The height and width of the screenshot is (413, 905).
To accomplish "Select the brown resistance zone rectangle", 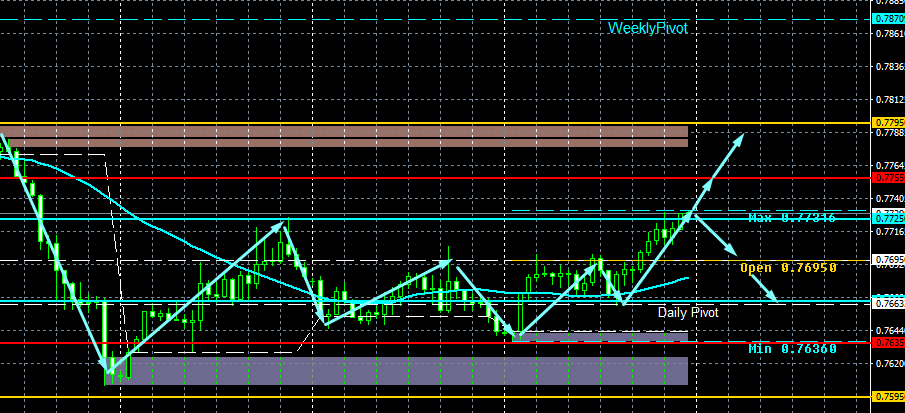I will point(345,136).
